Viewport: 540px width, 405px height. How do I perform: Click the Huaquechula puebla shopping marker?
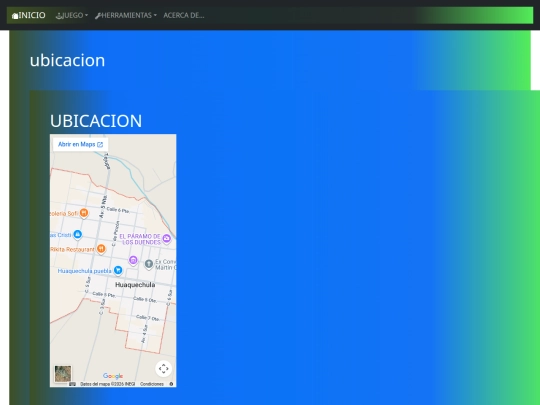coord(118,270)
